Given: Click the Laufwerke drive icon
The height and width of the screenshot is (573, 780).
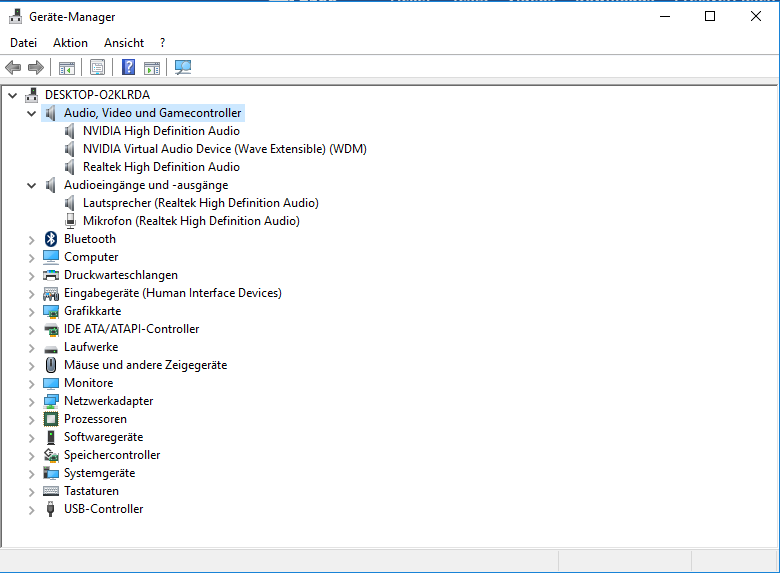Looking at the screenshot, I should 51,348.
